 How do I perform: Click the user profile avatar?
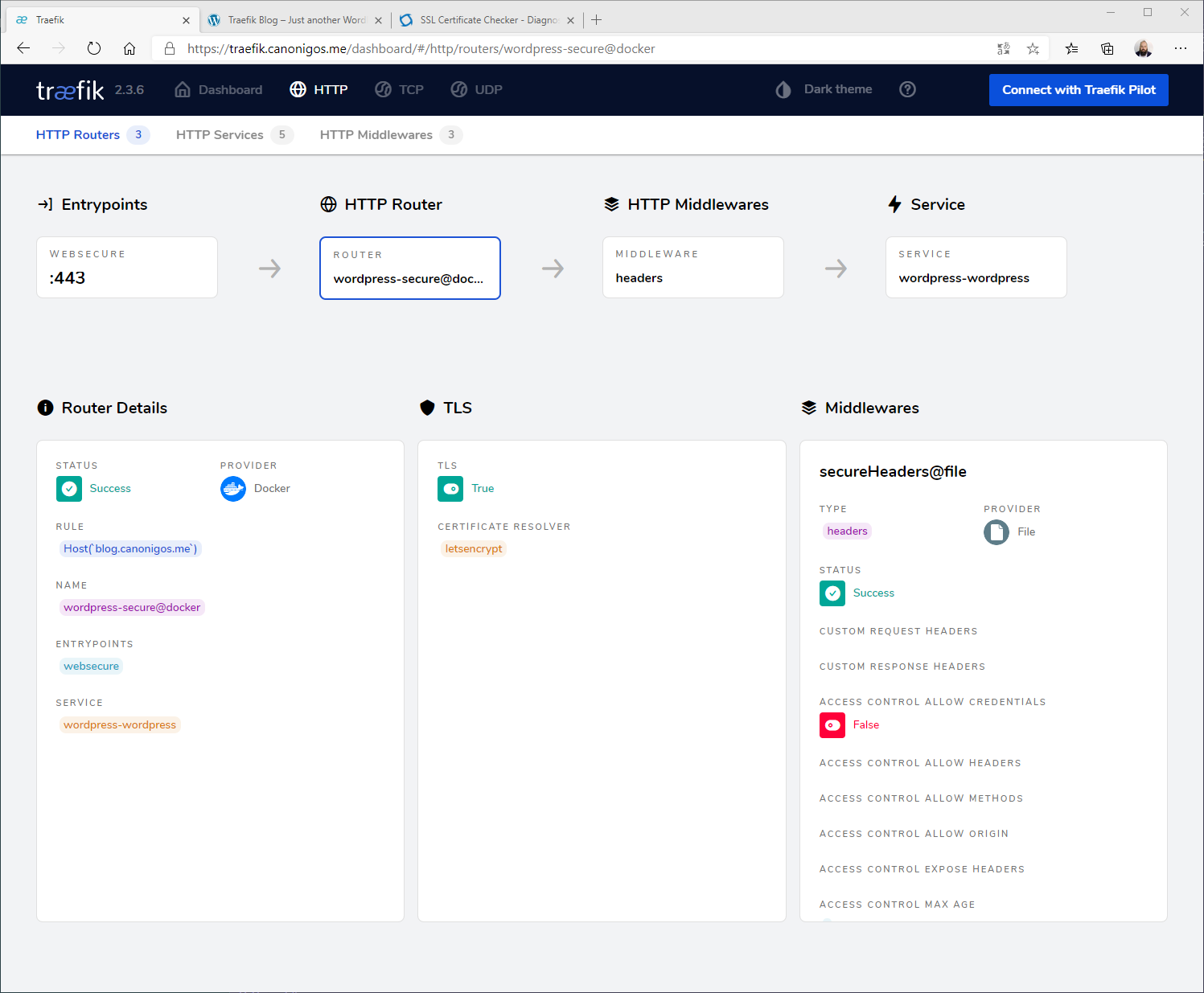pyautogui.click(x=1143, y=48)
